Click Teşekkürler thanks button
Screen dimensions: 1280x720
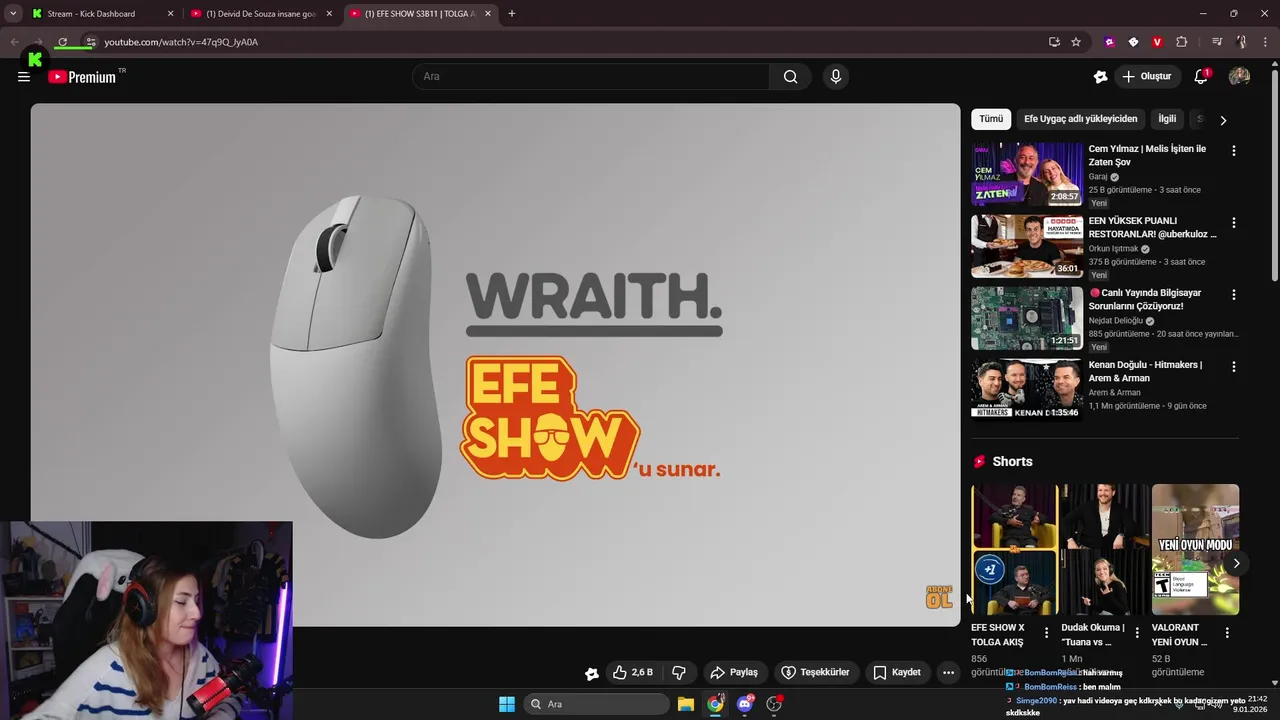815,673
